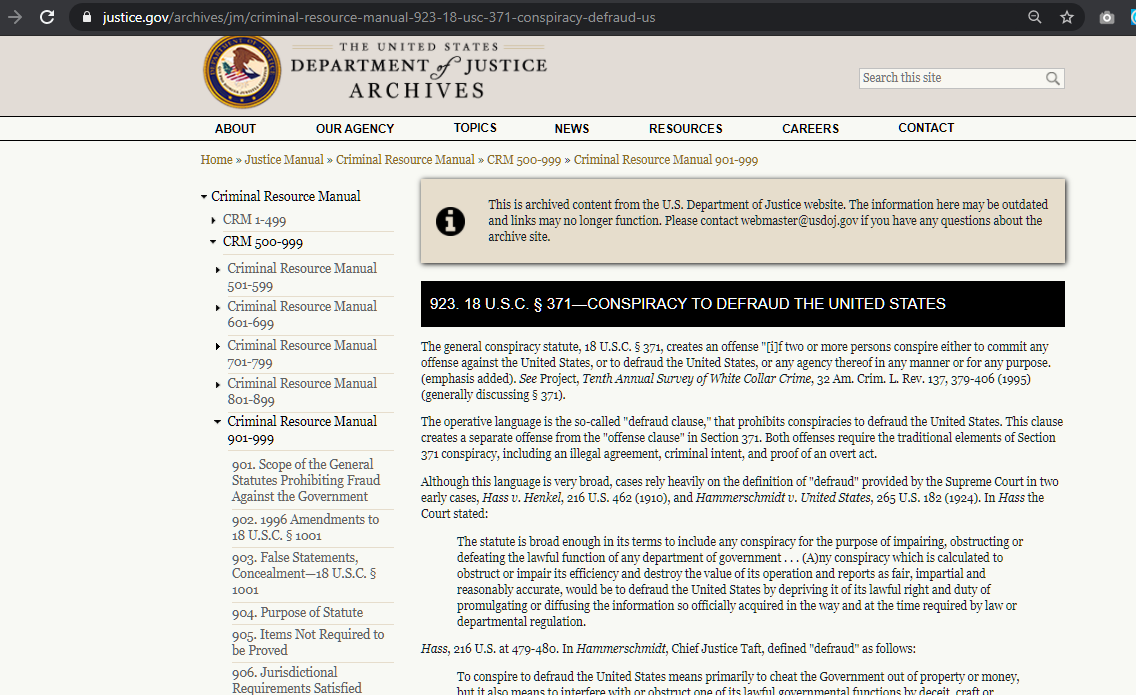Click the 'Hass v. Henkel' case name
The image size is (1136, 695).
[522, 498]
